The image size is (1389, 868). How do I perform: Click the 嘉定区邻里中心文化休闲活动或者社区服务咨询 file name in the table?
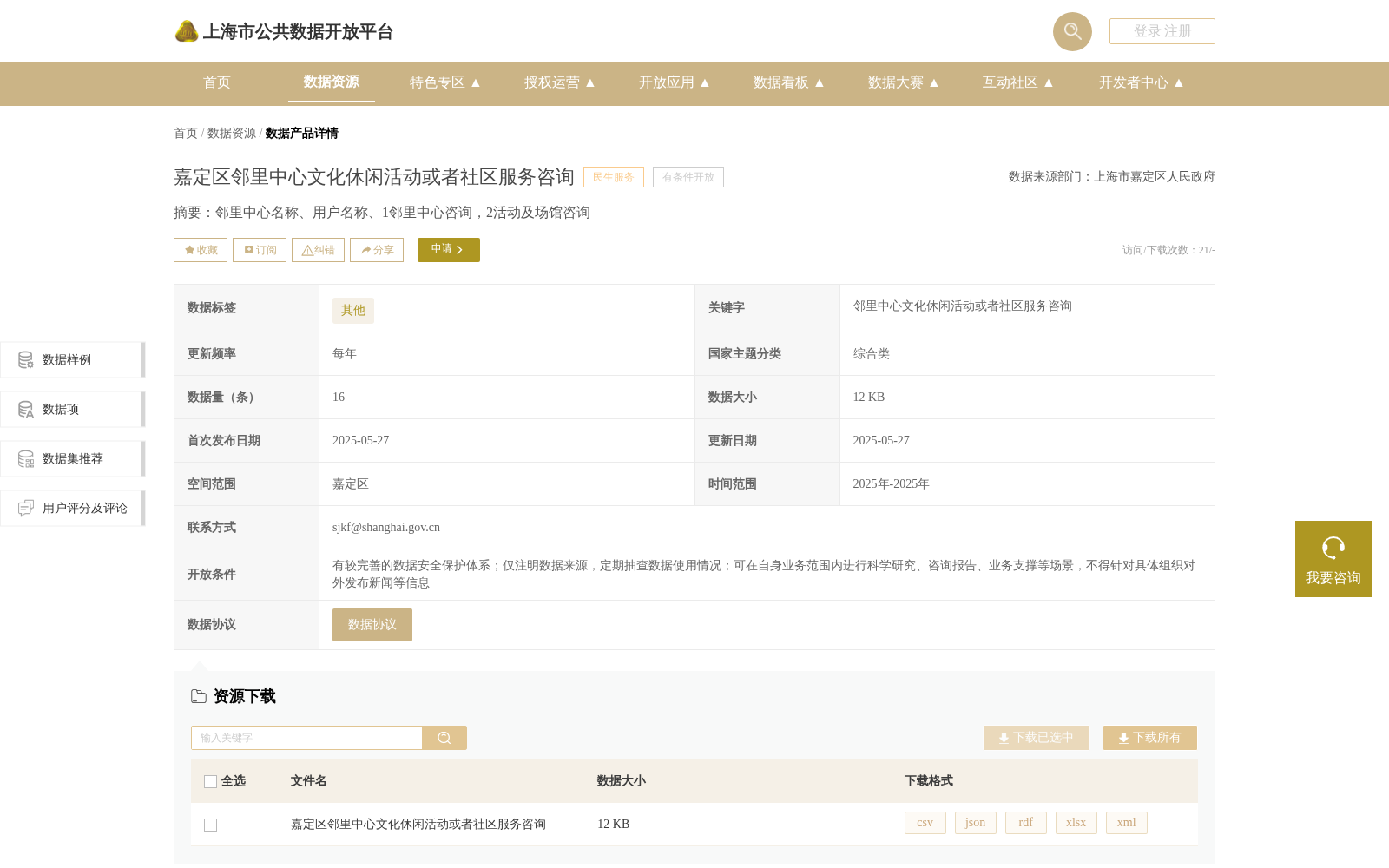tap(418, 825)
